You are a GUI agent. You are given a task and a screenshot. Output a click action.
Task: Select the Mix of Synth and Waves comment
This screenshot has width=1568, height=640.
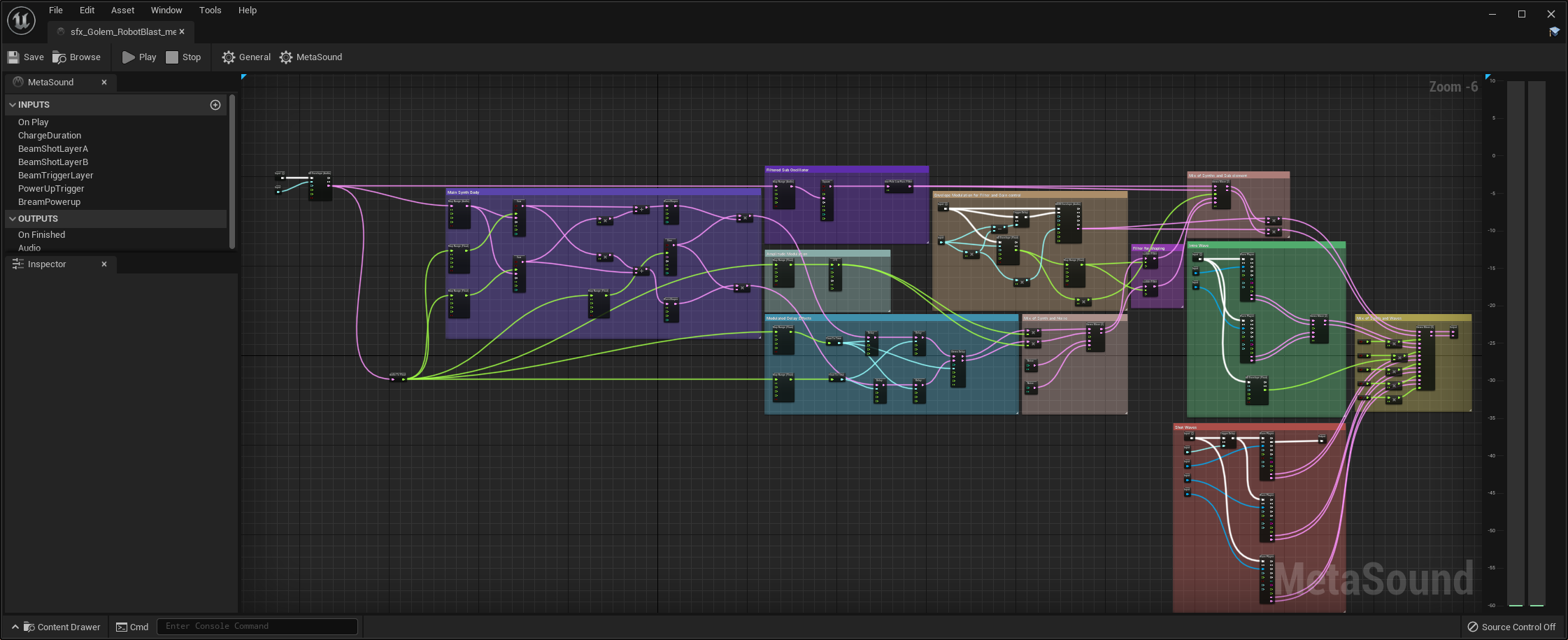coord(1413,318)
